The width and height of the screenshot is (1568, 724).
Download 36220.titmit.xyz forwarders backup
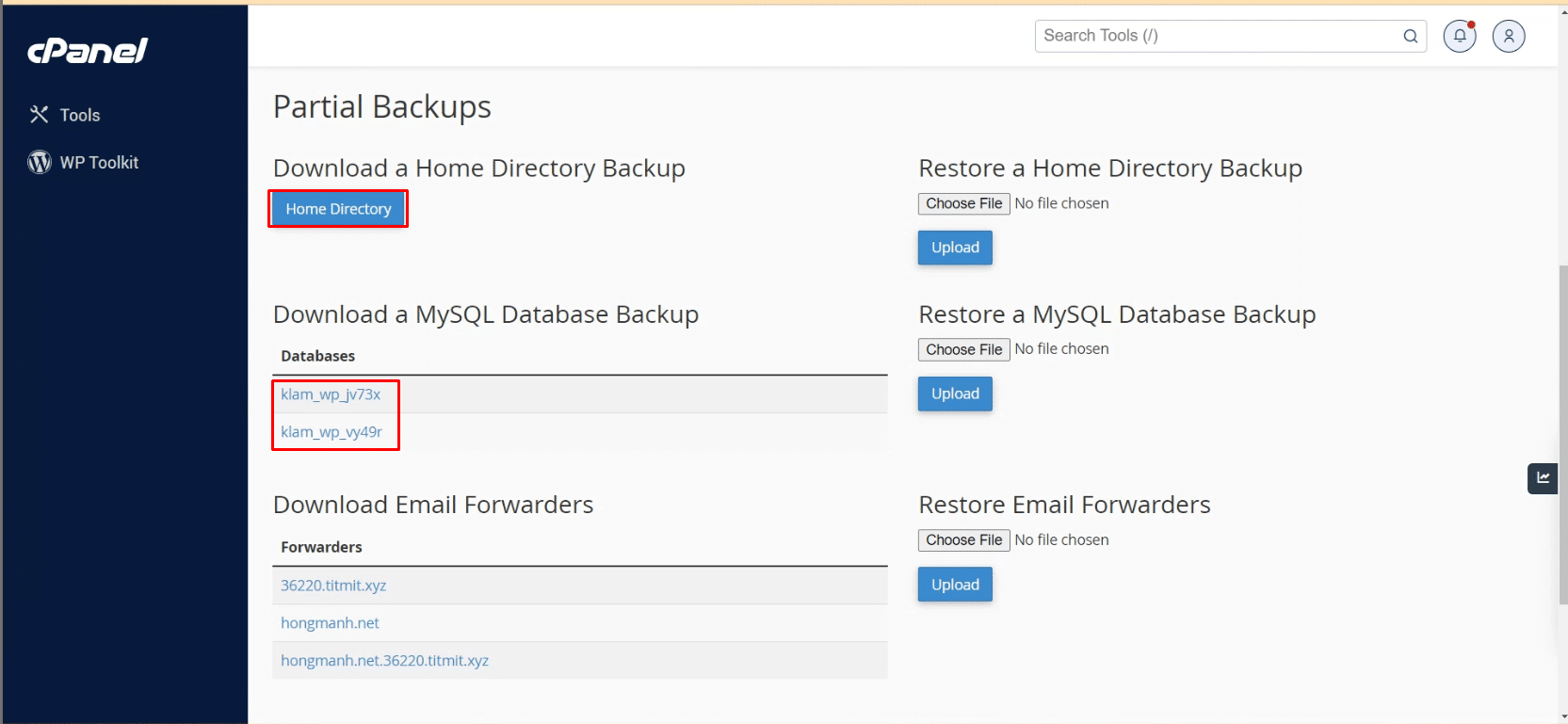[333, 586]
